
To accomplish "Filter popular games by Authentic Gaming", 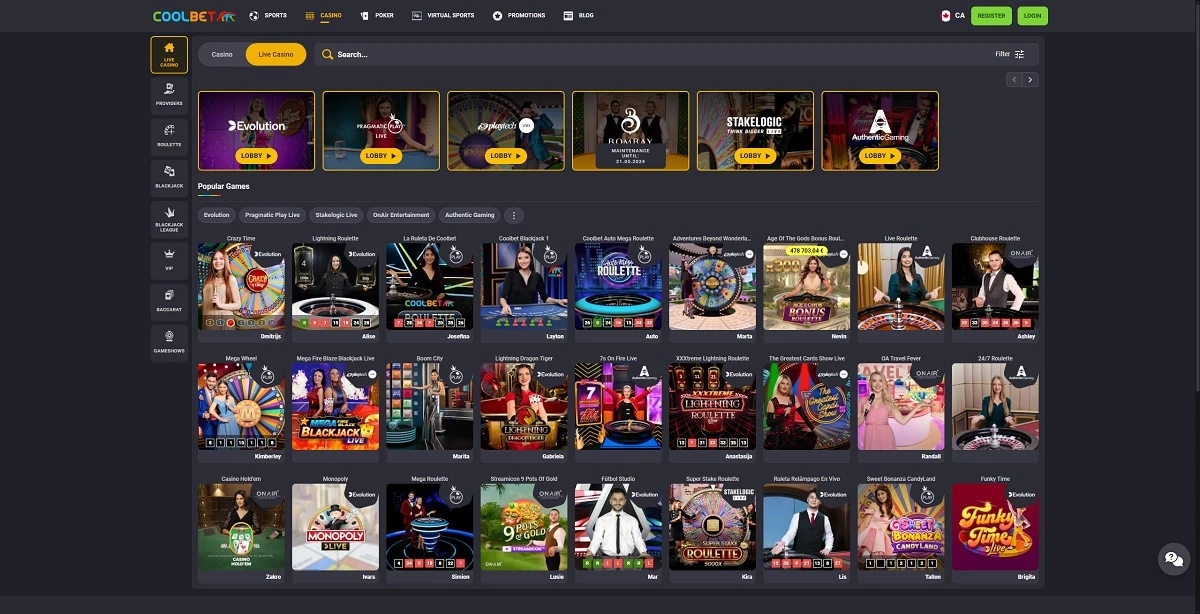I will (x=470, y=215).
